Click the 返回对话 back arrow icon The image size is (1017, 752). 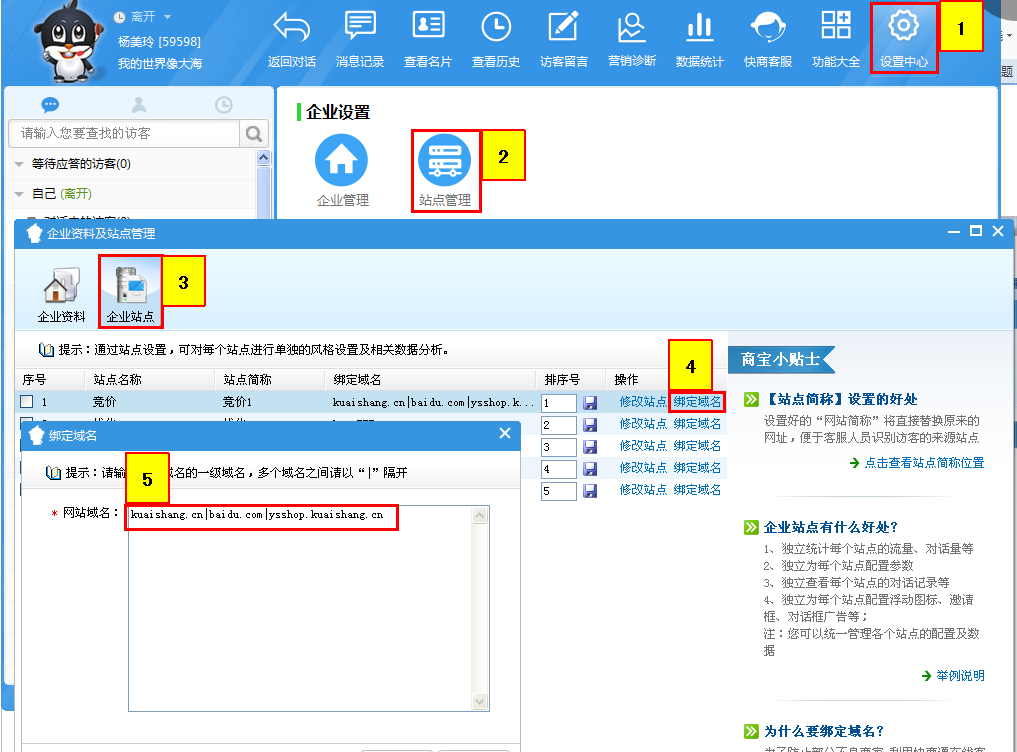(292, 38)
